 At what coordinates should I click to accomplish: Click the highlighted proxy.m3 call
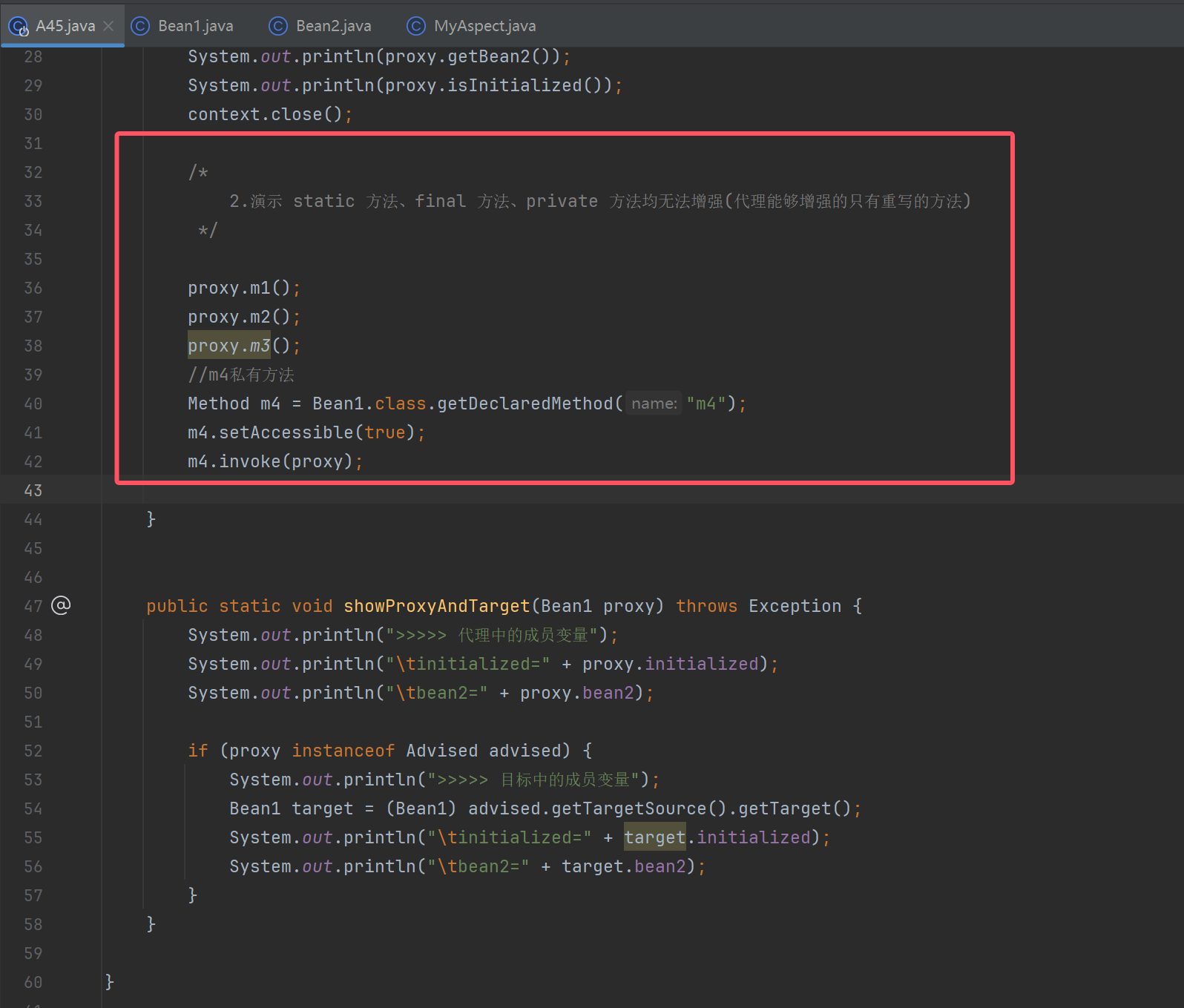tap(229, 346)
